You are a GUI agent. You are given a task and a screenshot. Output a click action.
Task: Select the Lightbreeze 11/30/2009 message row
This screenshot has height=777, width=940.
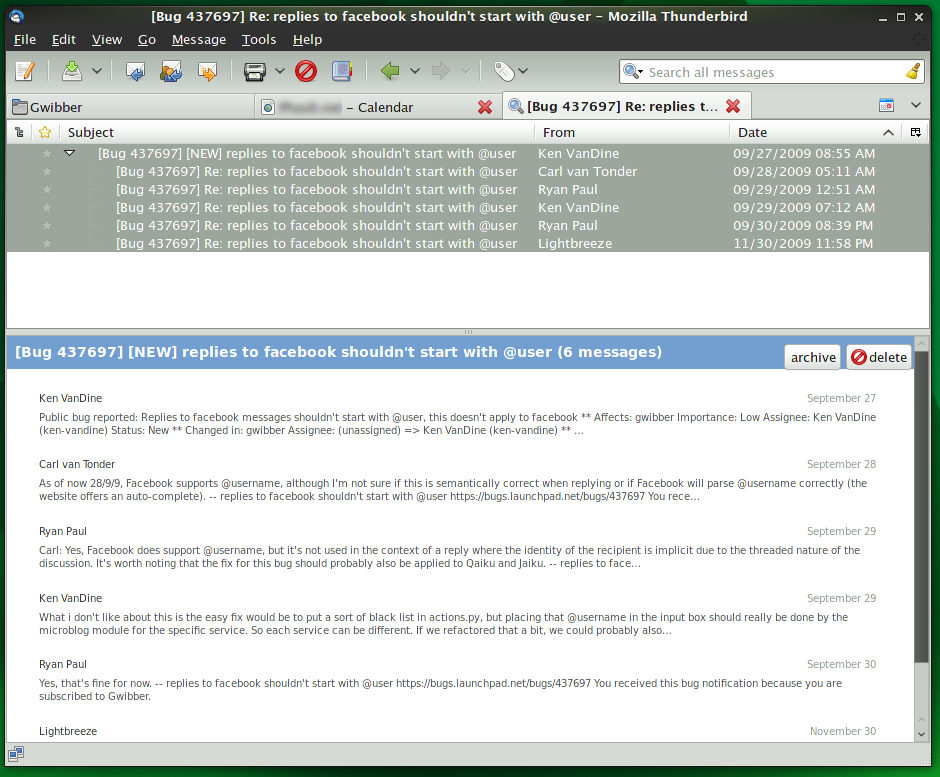468,243
